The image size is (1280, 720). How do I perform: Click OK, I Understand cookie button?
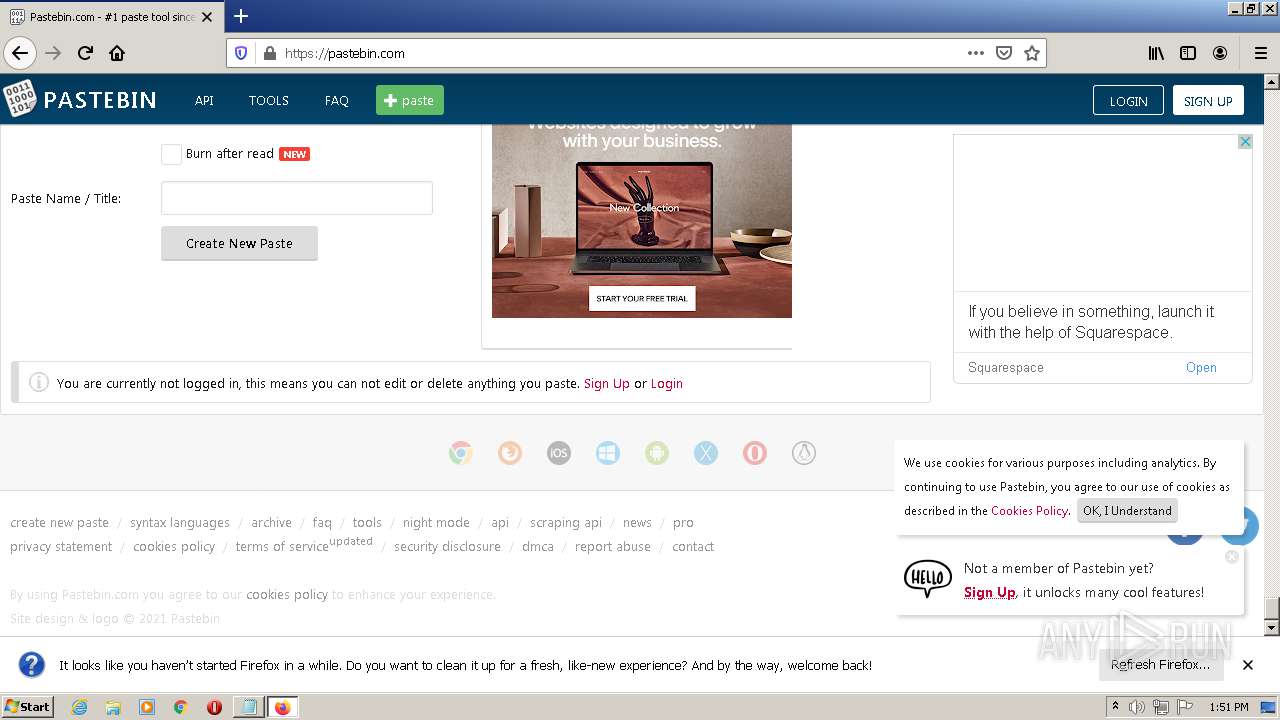pos(1127,510)
